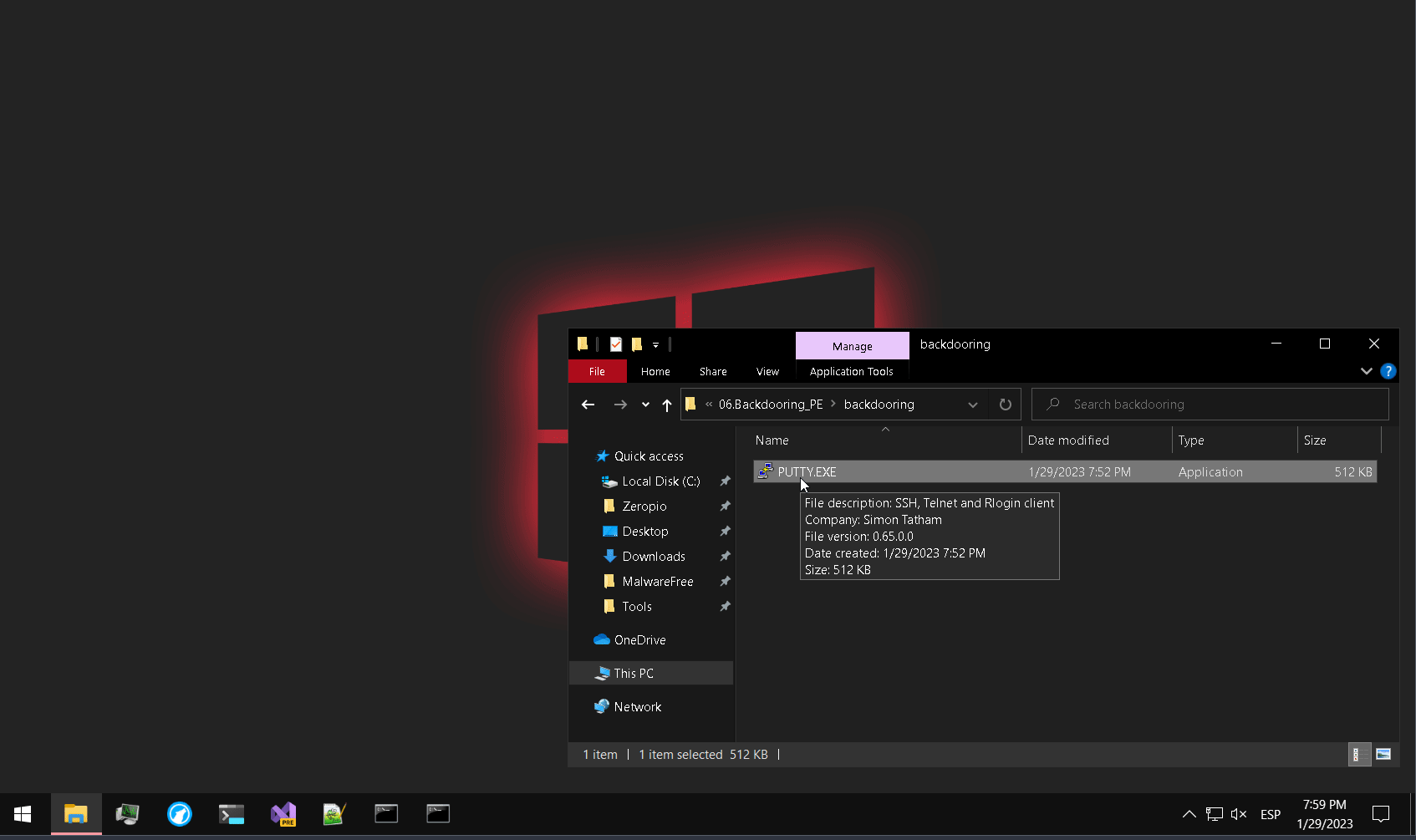Open the Explorer help icon

[1388, 371]
